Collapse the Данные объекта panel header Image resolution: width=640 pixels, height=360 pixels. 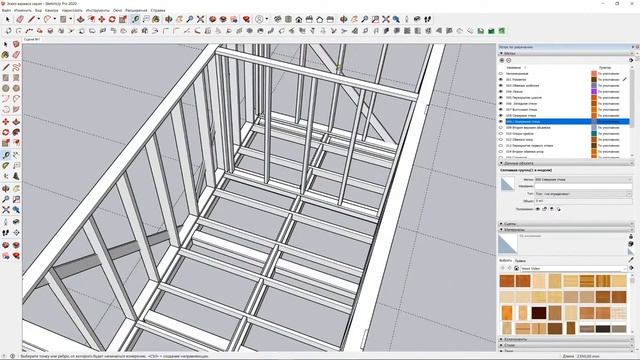(x=566, y=163)
